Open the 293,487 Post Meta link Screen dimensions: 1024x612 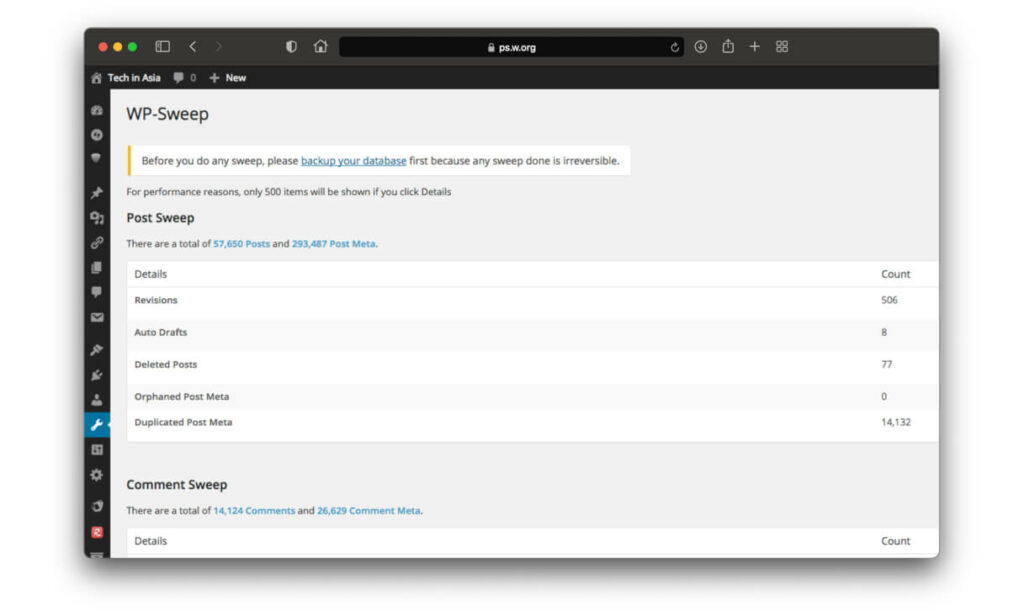click(x=333, y=244)
